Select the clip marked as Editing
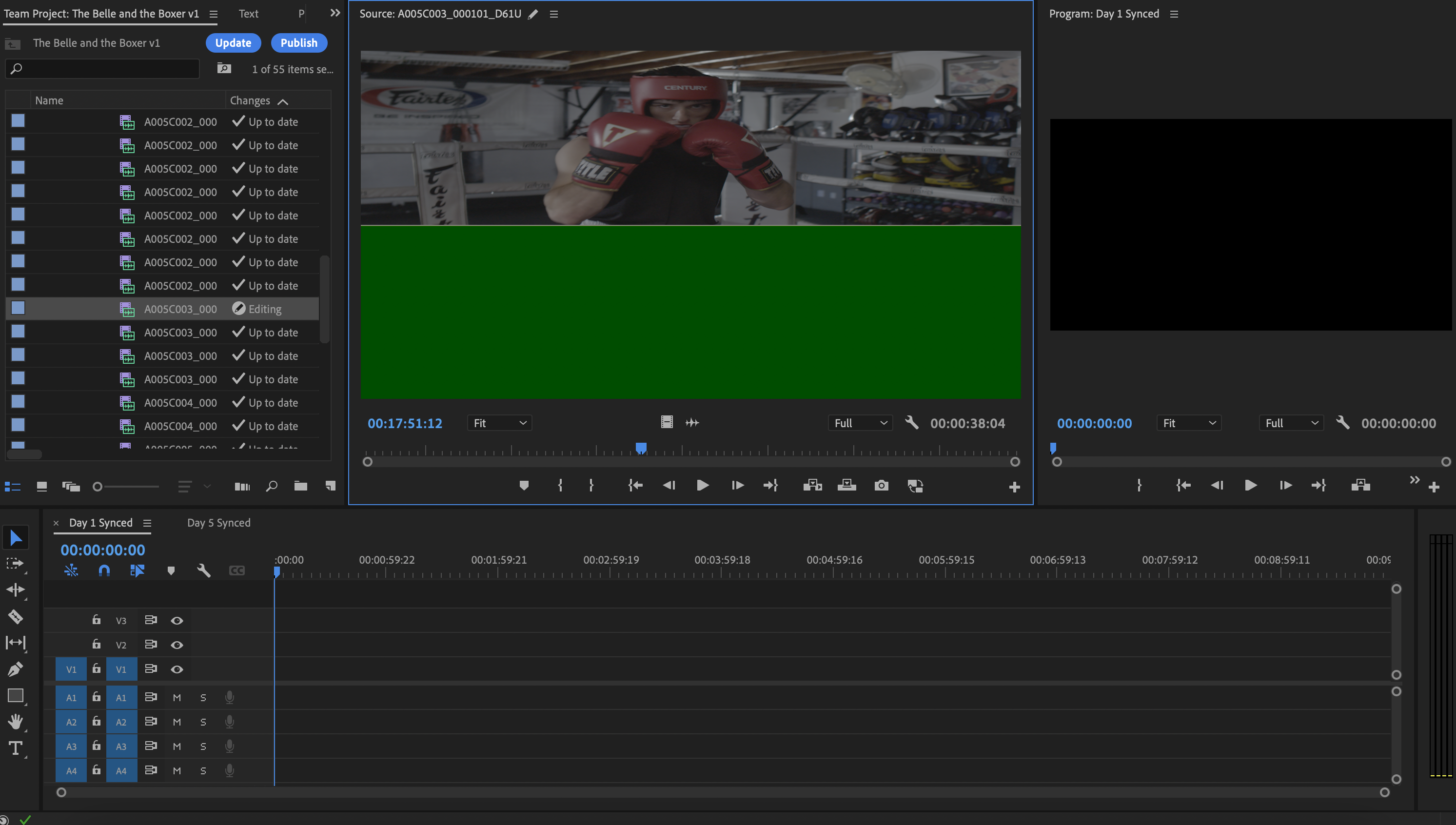This screenshot has height=825, width=1456. pos(180,309)
